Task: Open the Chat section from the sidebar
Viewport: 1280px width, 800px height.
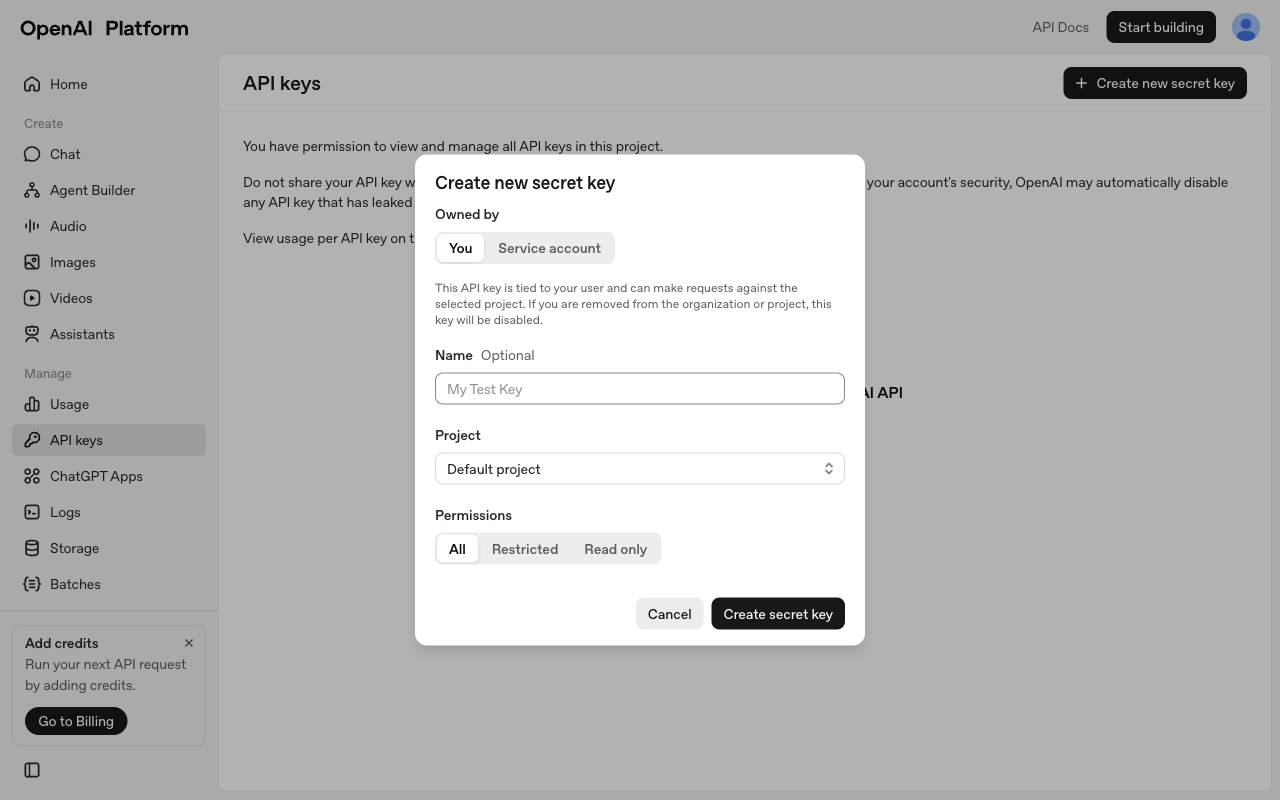Action: (x=64, y=154)
